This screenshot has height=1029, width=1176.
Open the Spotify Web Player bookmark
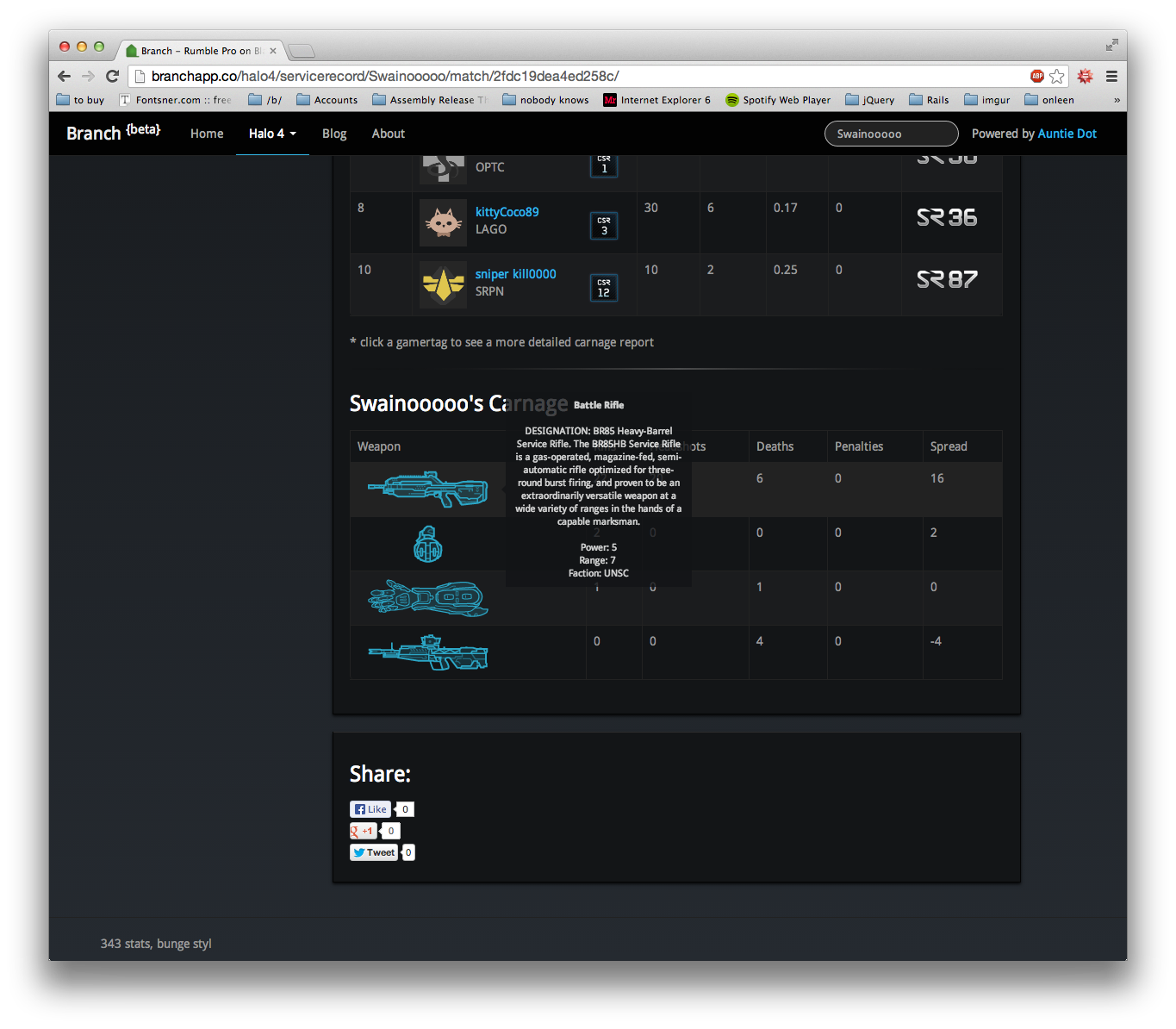(x=778, y=100)
